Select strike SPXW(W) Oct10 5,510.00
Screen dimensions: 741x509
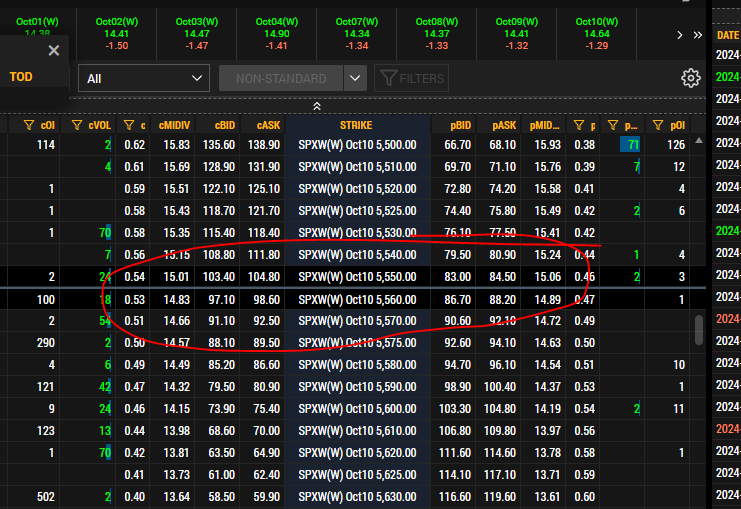tap(357, 167)
